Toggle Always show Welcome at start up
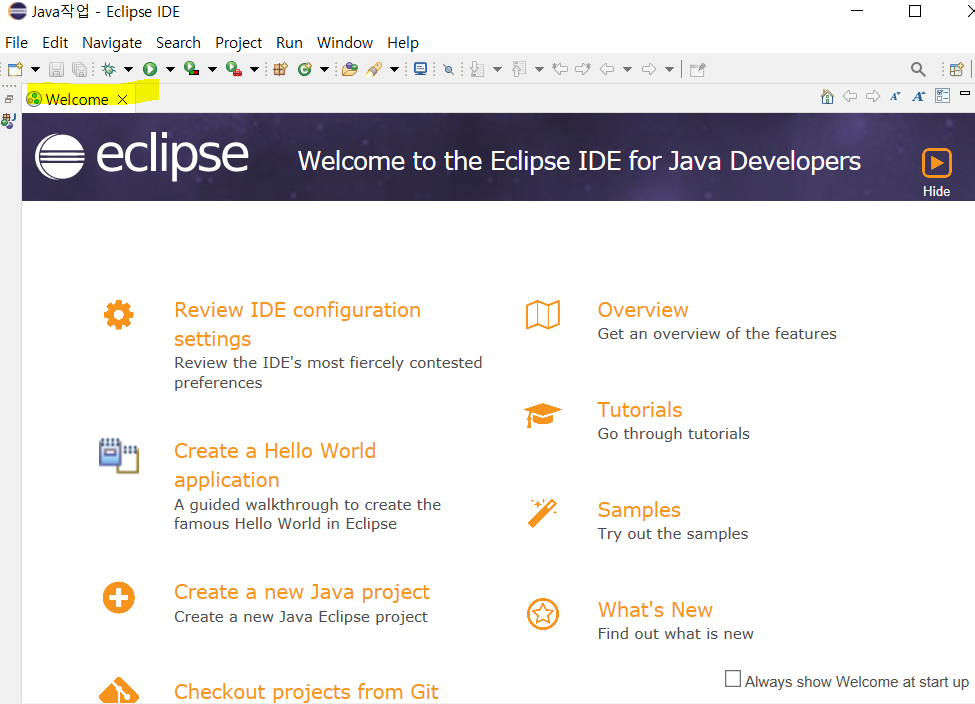This screenshot has width=975, height=704. [x=733, y=679]
